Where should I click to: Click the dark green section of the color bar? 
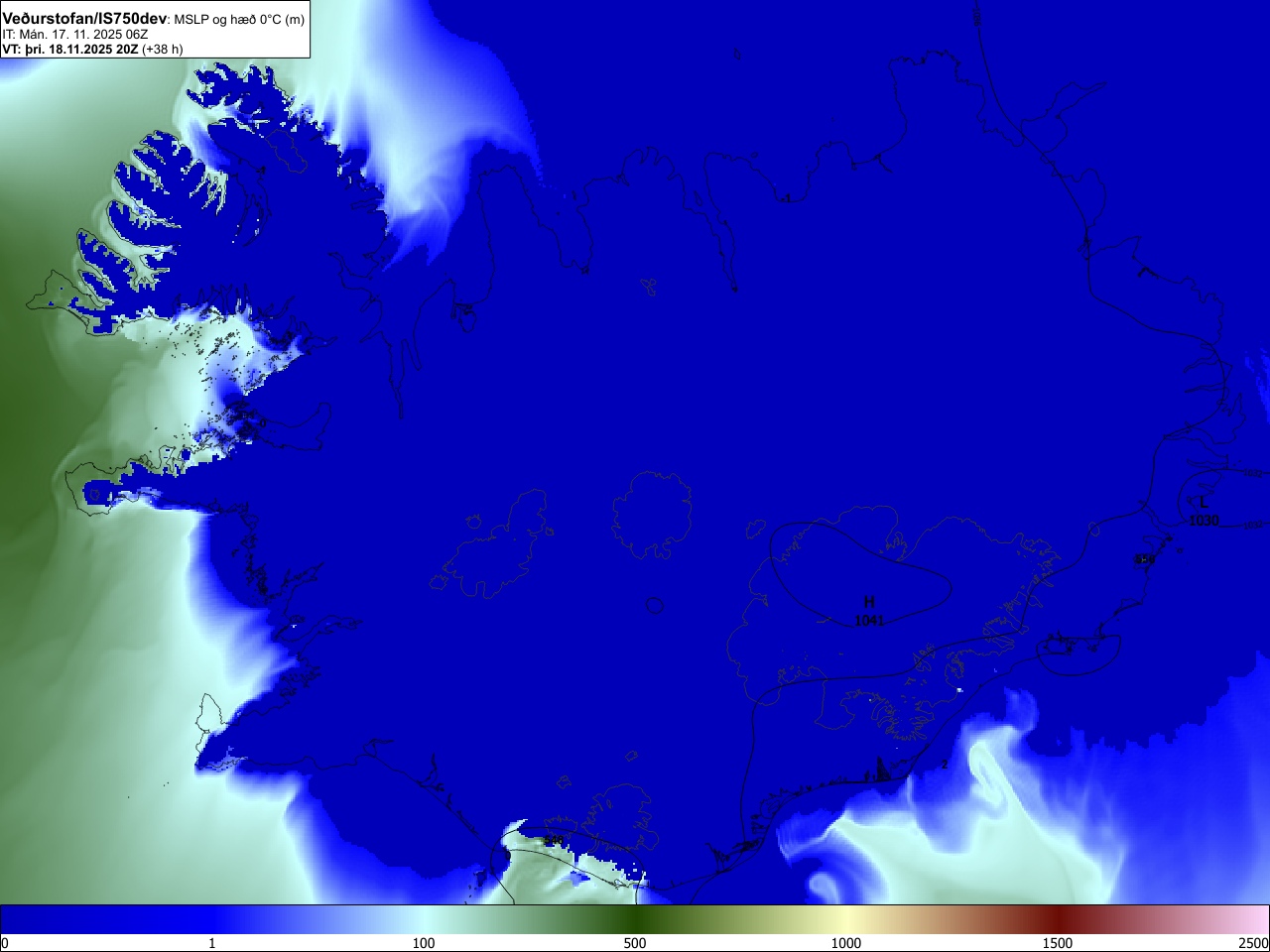tap(635, 919)
